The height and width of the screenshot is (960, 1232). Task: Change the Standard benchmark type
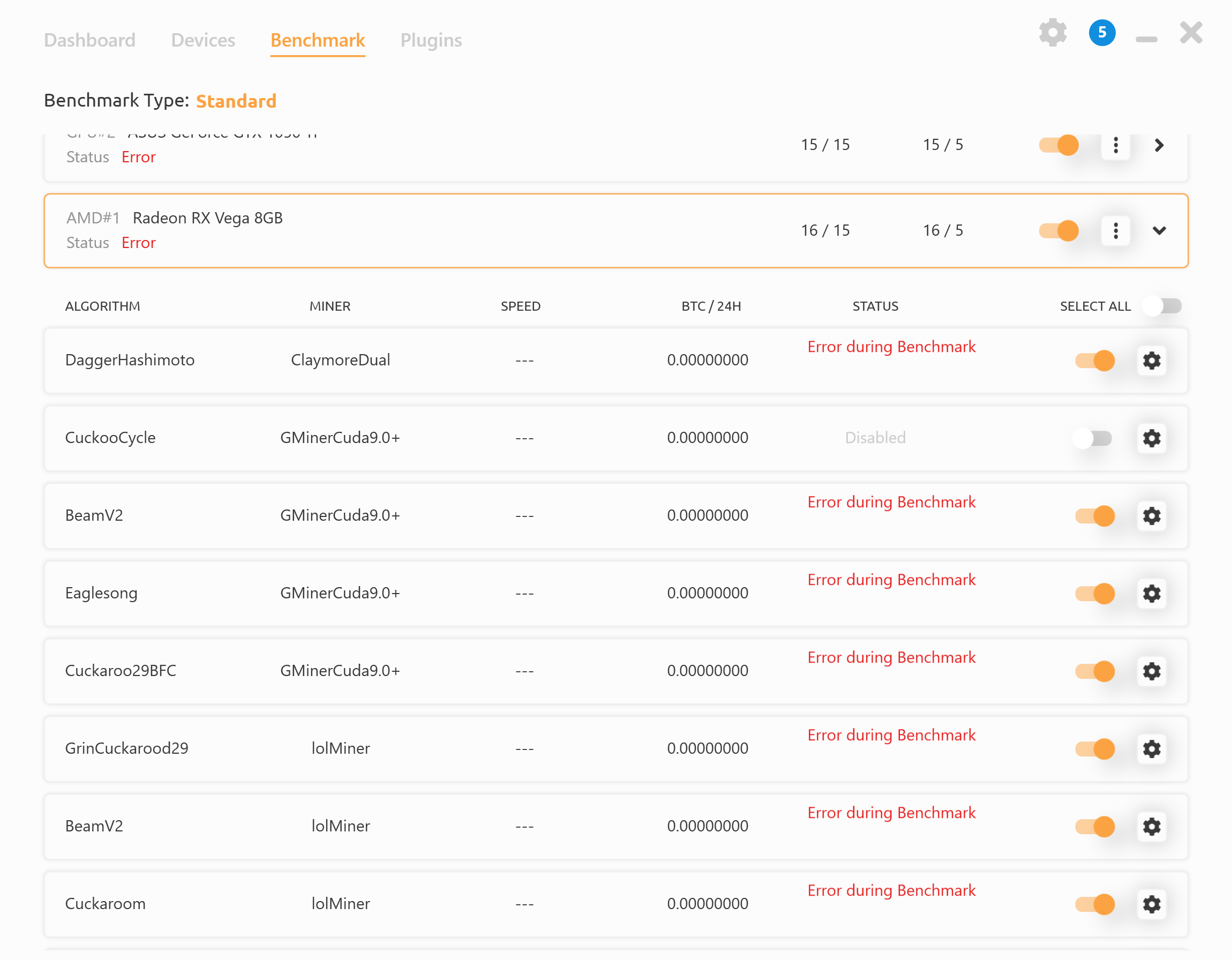point(236,102)
